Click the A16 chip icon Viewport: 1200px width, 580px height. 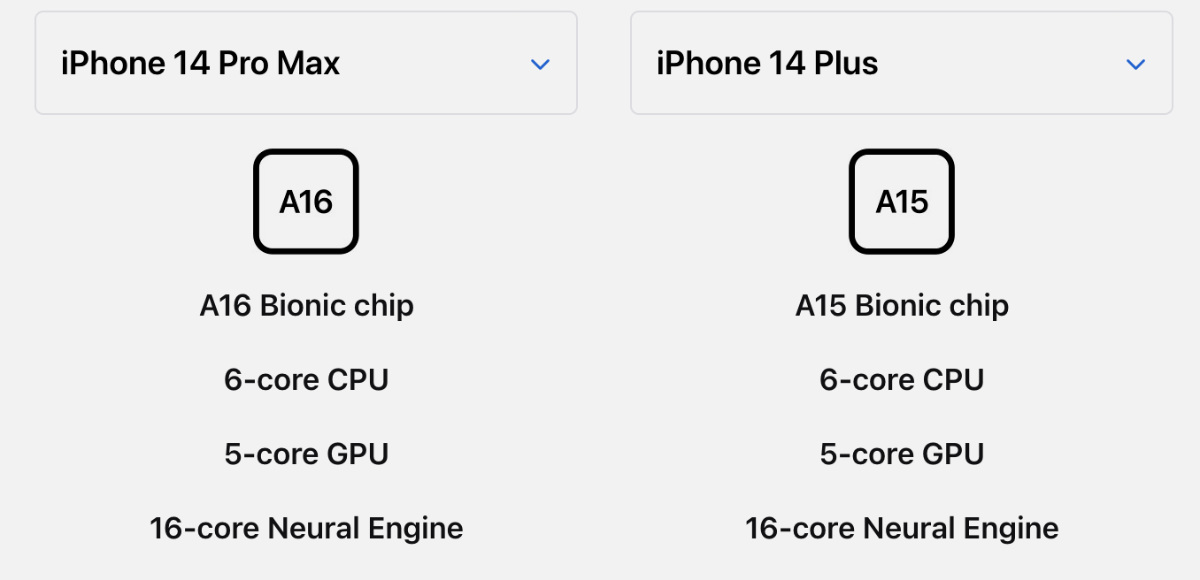[x=306, y=201]
